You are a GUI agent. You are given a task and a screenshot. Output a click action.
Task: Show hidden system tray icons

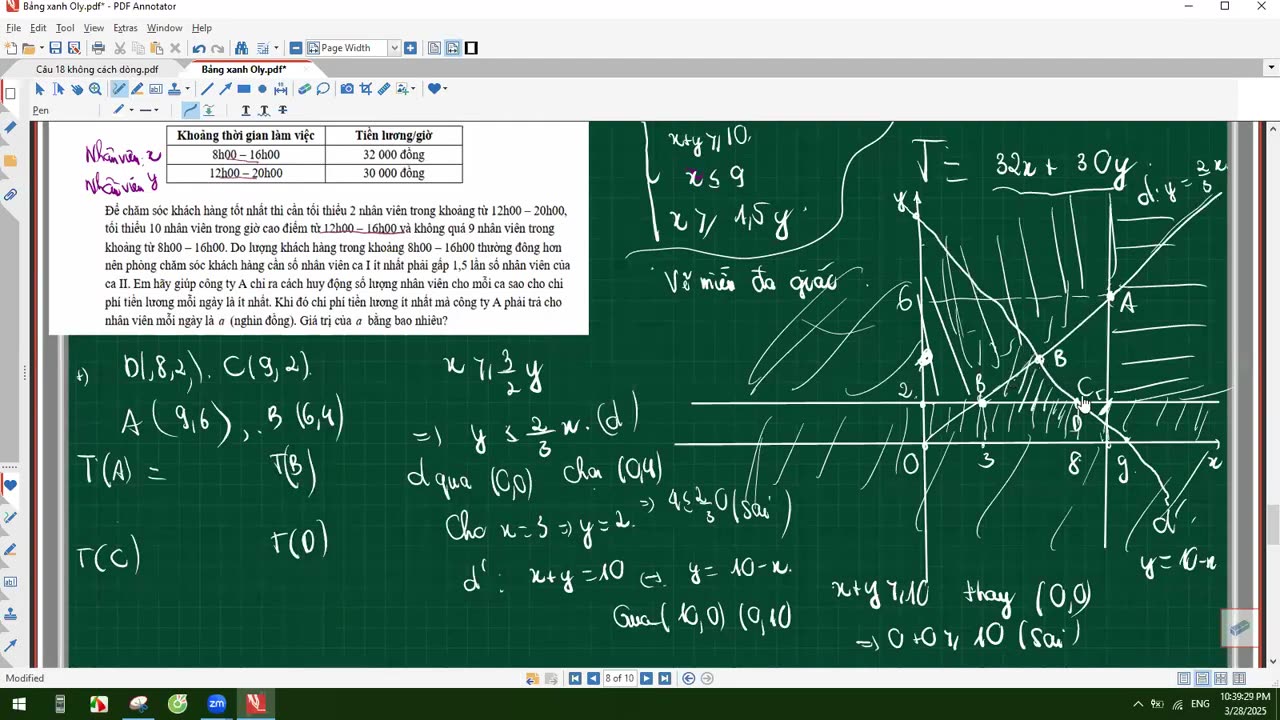(x=1138, y=704)
